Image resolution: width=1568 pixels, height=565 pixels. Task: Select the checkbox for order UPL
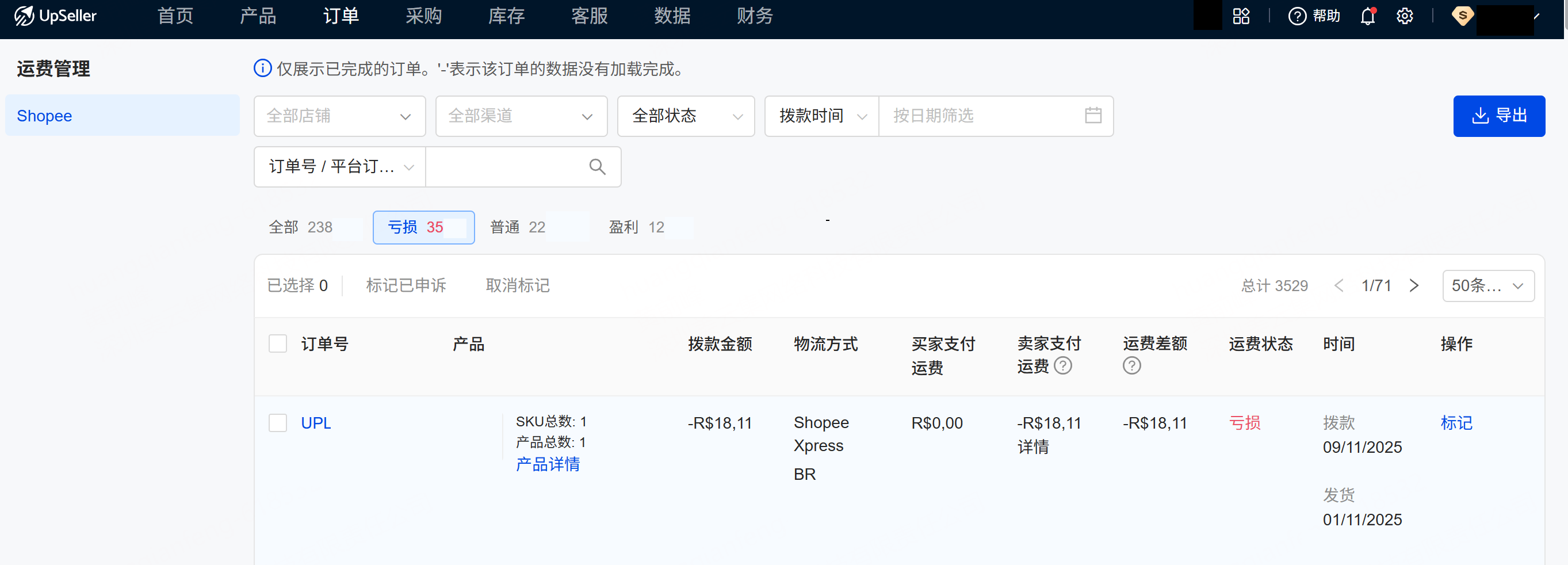[x=278, y=422]
